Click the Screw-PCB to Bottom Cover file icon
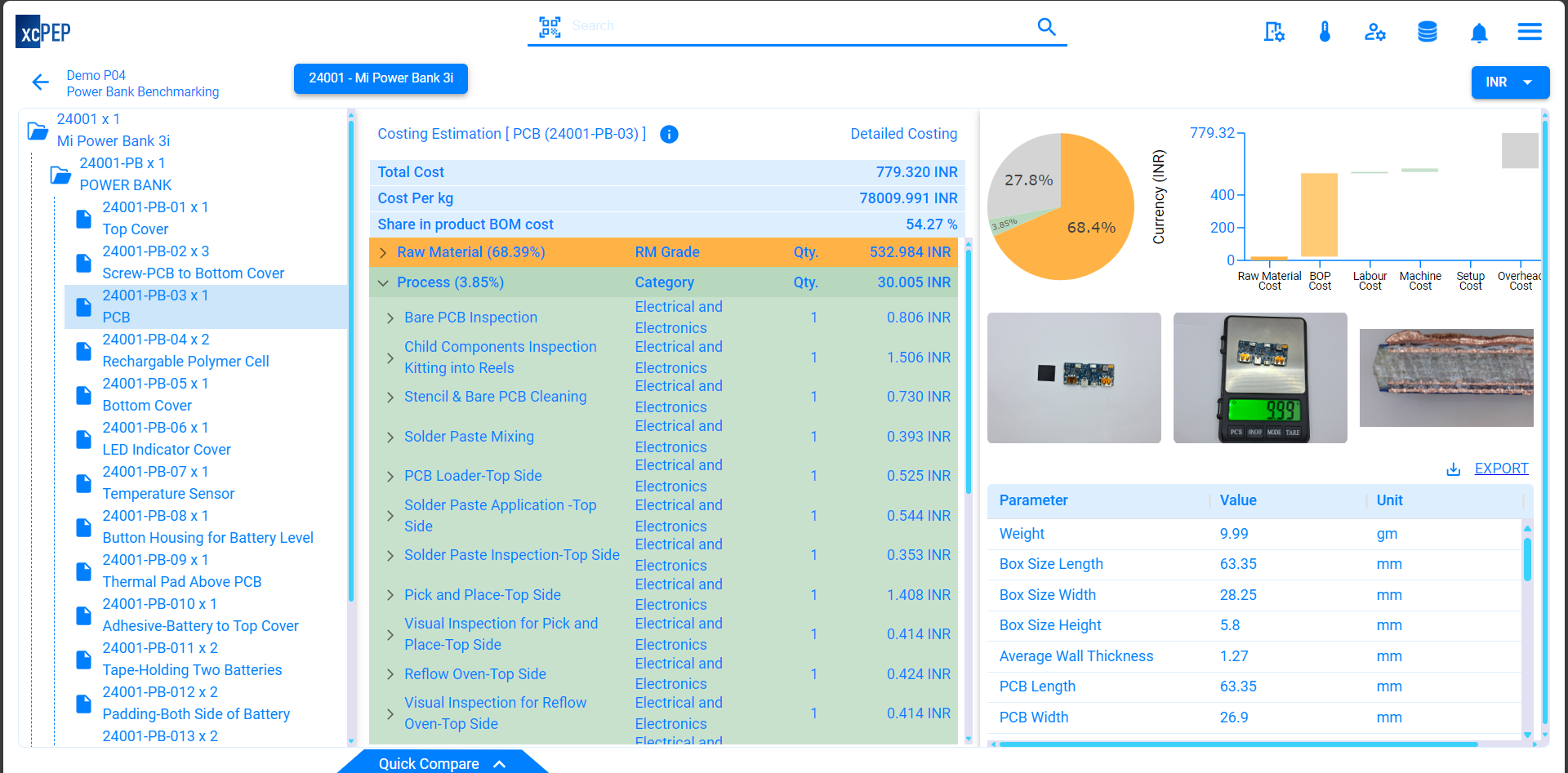The image size is (1568, 773). [x=83, y=263]
